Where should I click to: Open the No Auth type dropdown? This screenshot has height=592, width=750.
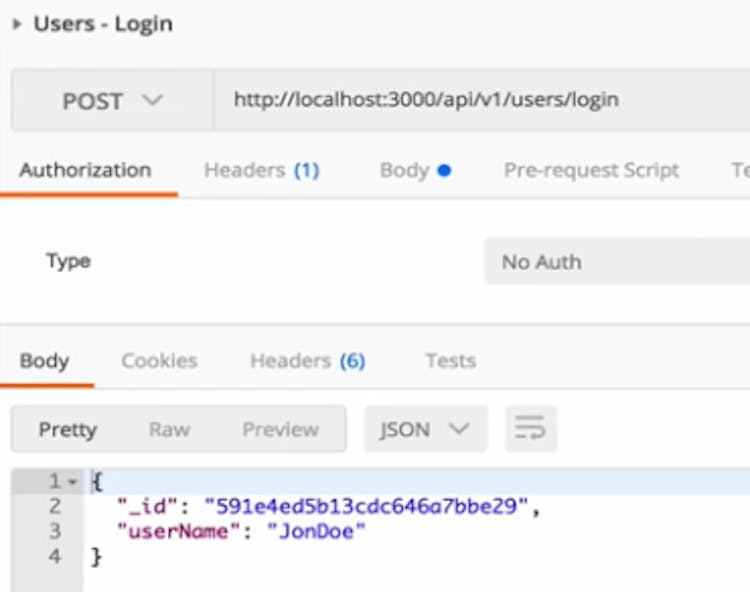(x=617, y=262)
